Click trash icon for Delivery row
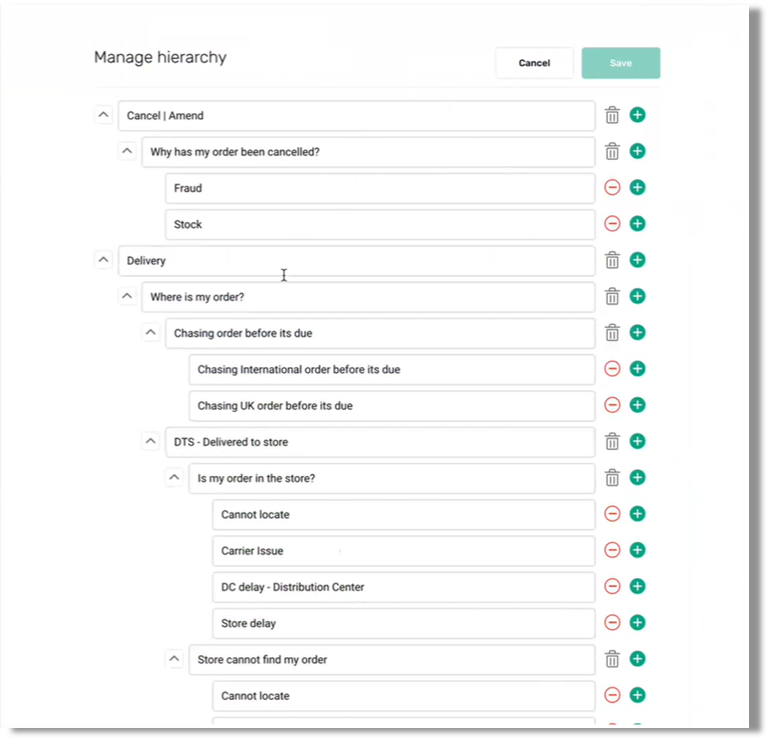Viewport: 770px width, 741px height. tap(612, 260)
